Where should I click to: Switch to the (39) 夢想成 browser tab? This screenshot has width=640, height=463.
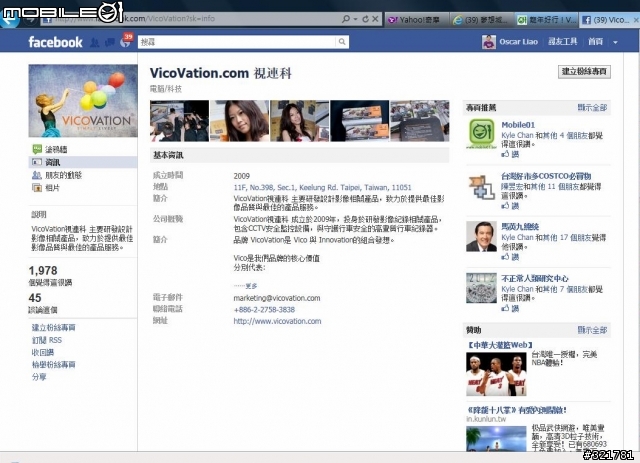click(482, 20)
